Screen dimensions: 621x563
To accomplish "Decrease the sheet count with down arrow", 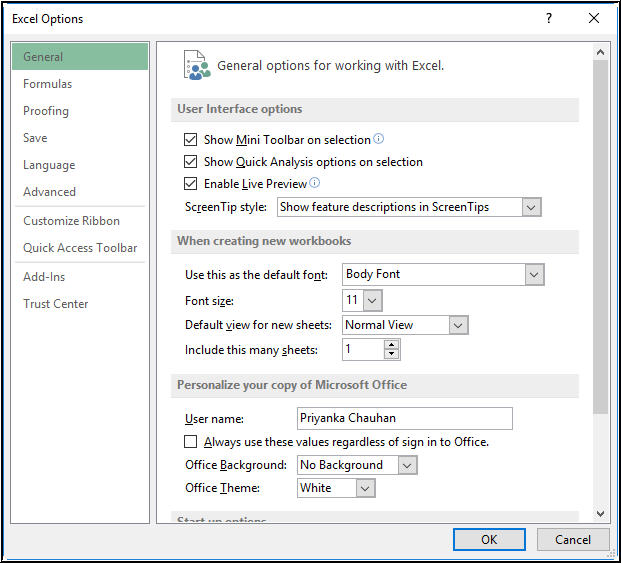I will point(391,354).
